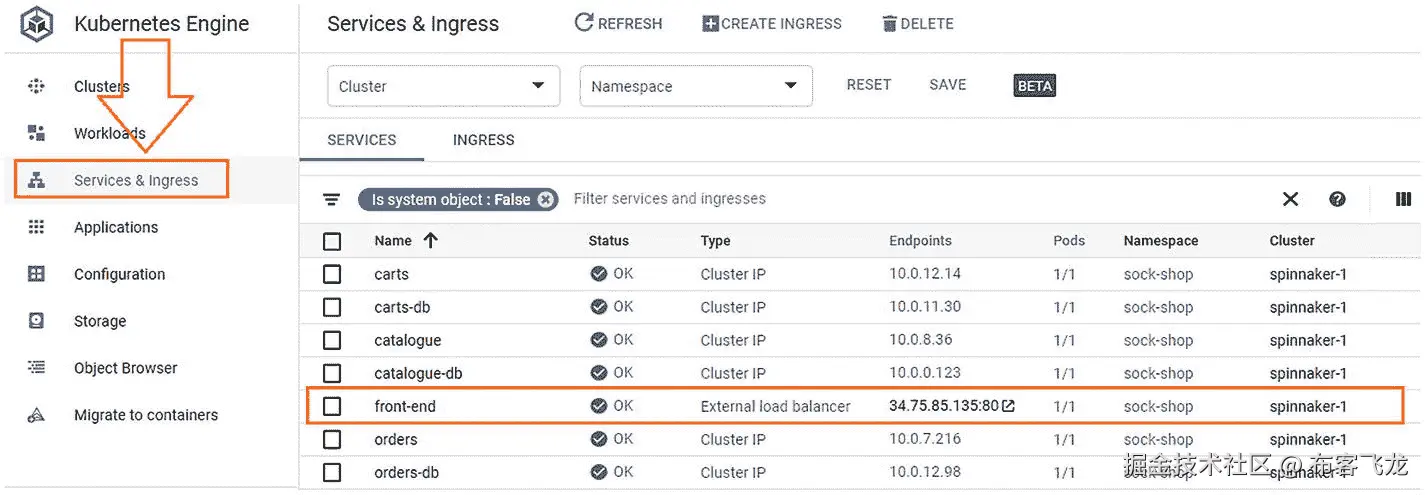1425x495 pixels.
Task: Tick the carts-db row checkbox
Action: pyautogui.click(x=332, y=307)
